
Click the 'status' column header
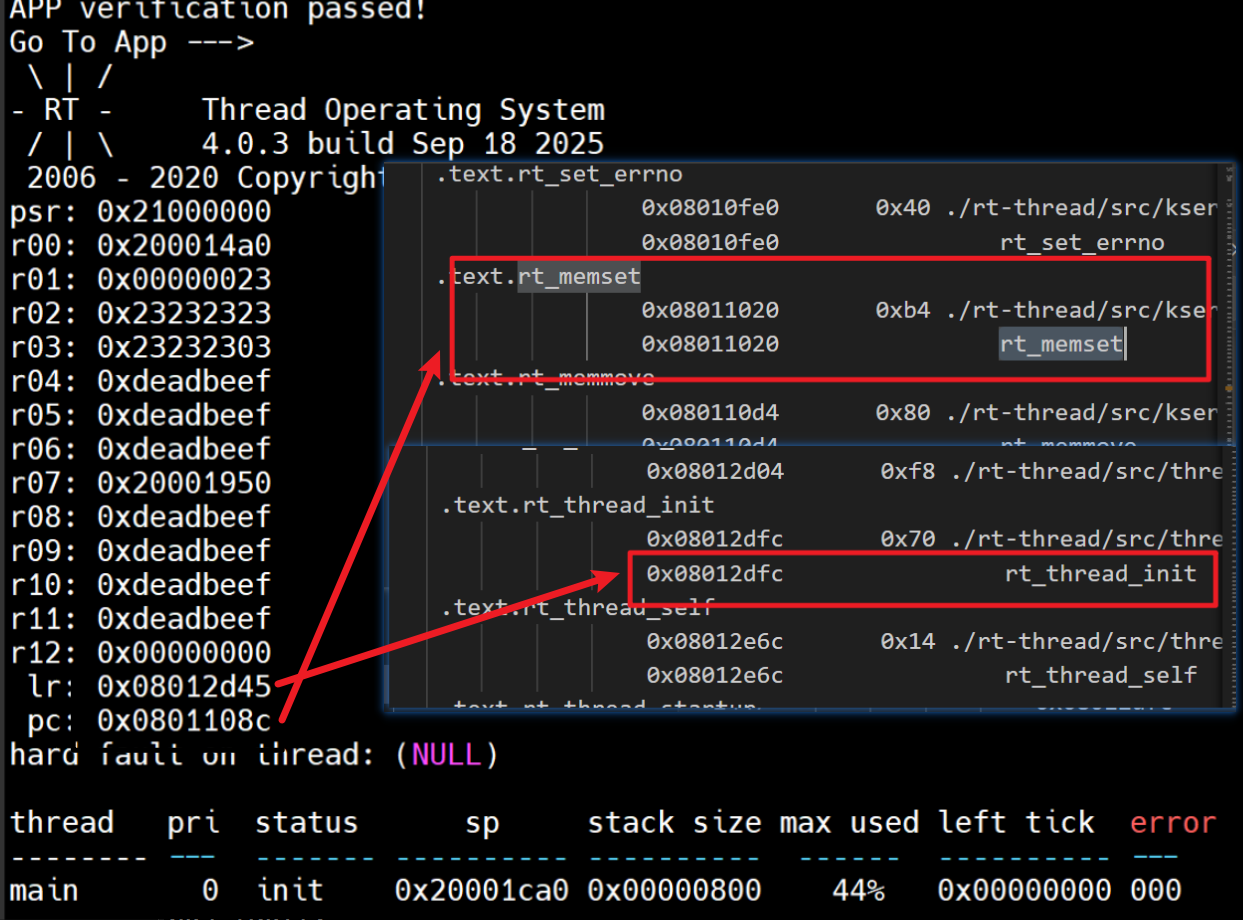pos(306,823)
